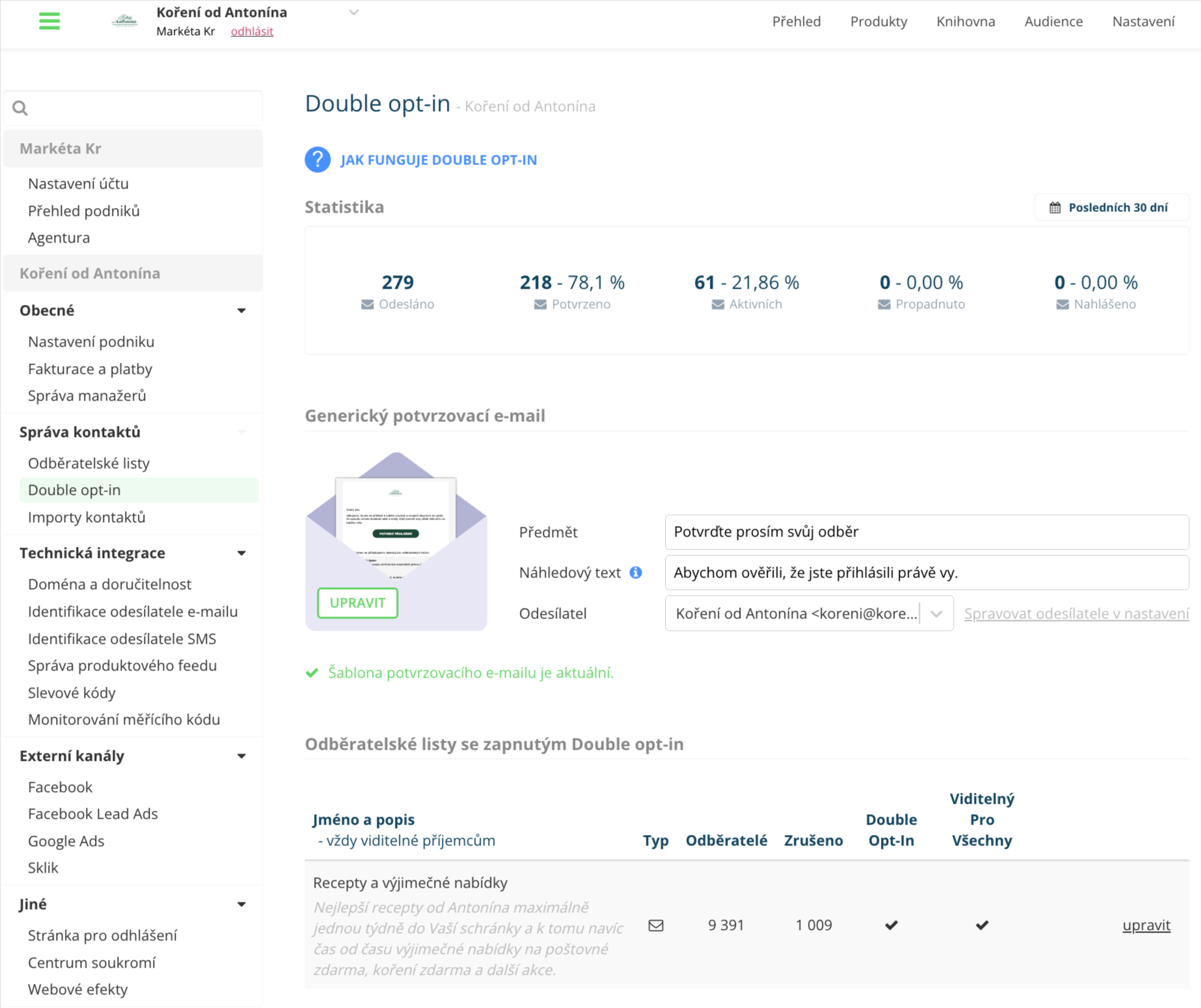Viewport: 1201px width, 1008px height.
Task: Open the Knihovna menu item
Action: 965,21
